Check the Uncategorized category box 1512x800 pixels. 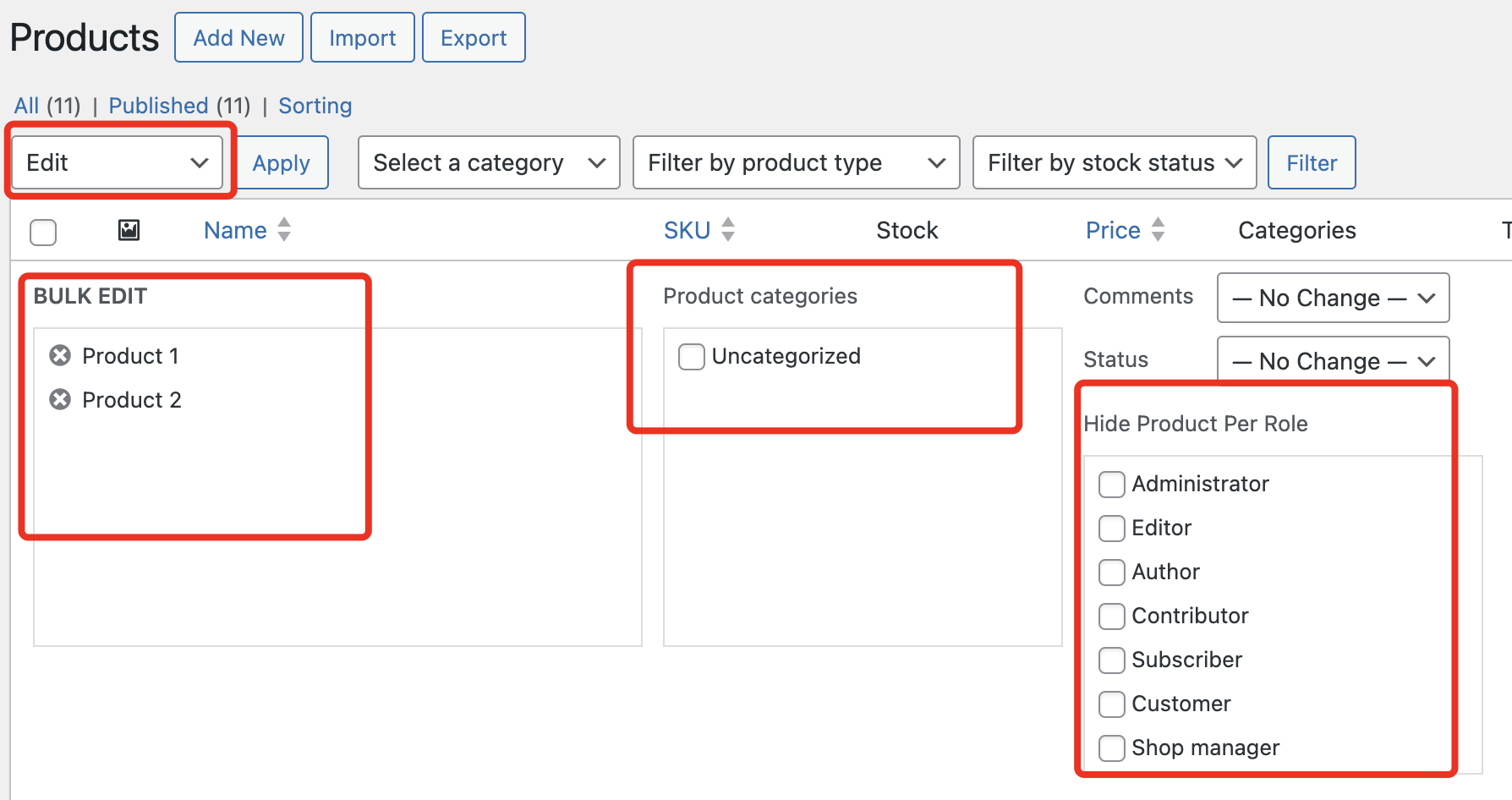(x=691, y=357)
